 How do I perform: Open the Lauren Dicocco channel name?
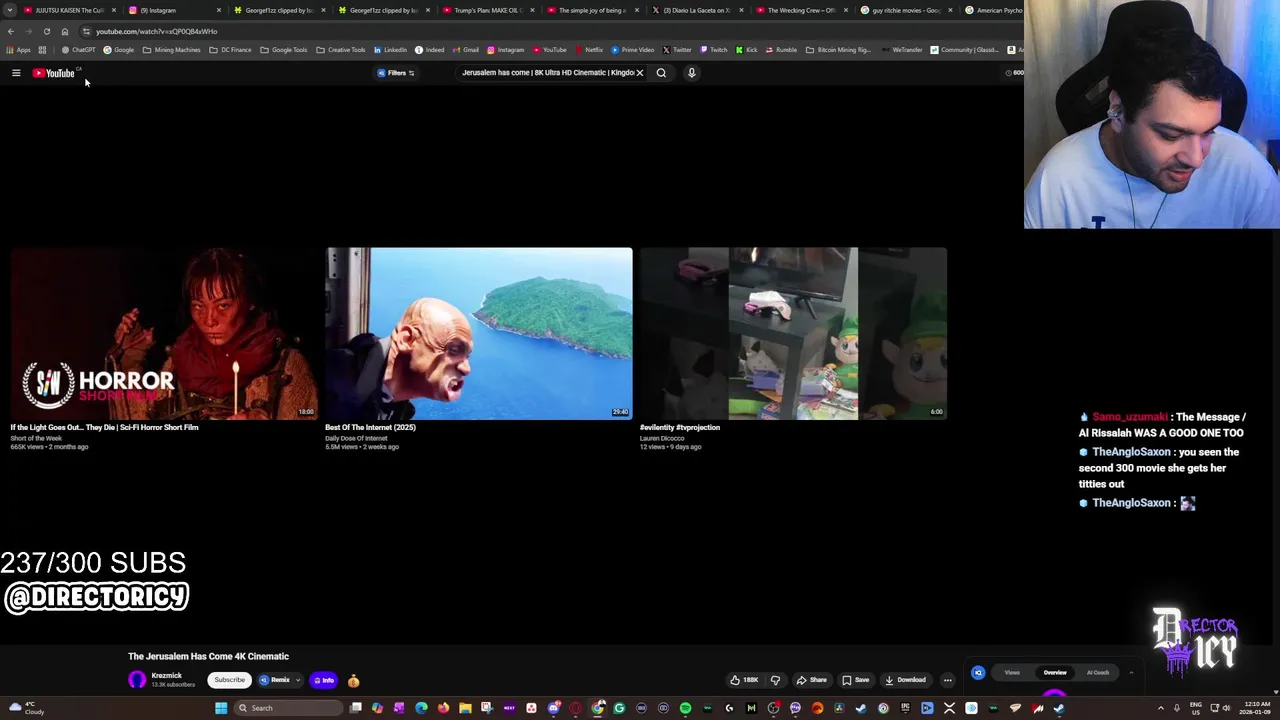662,438
